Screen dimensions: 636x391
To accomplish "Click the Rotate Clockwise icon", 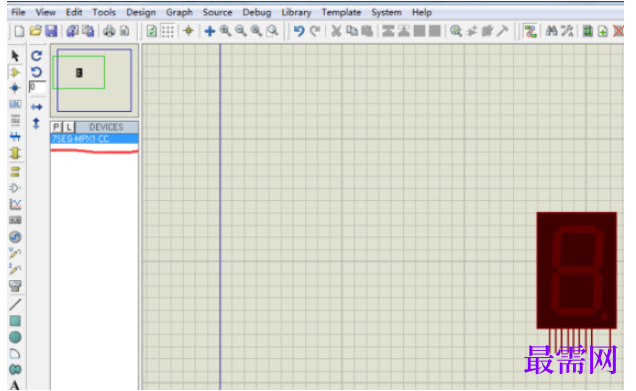I will click(x=37, y=56).
